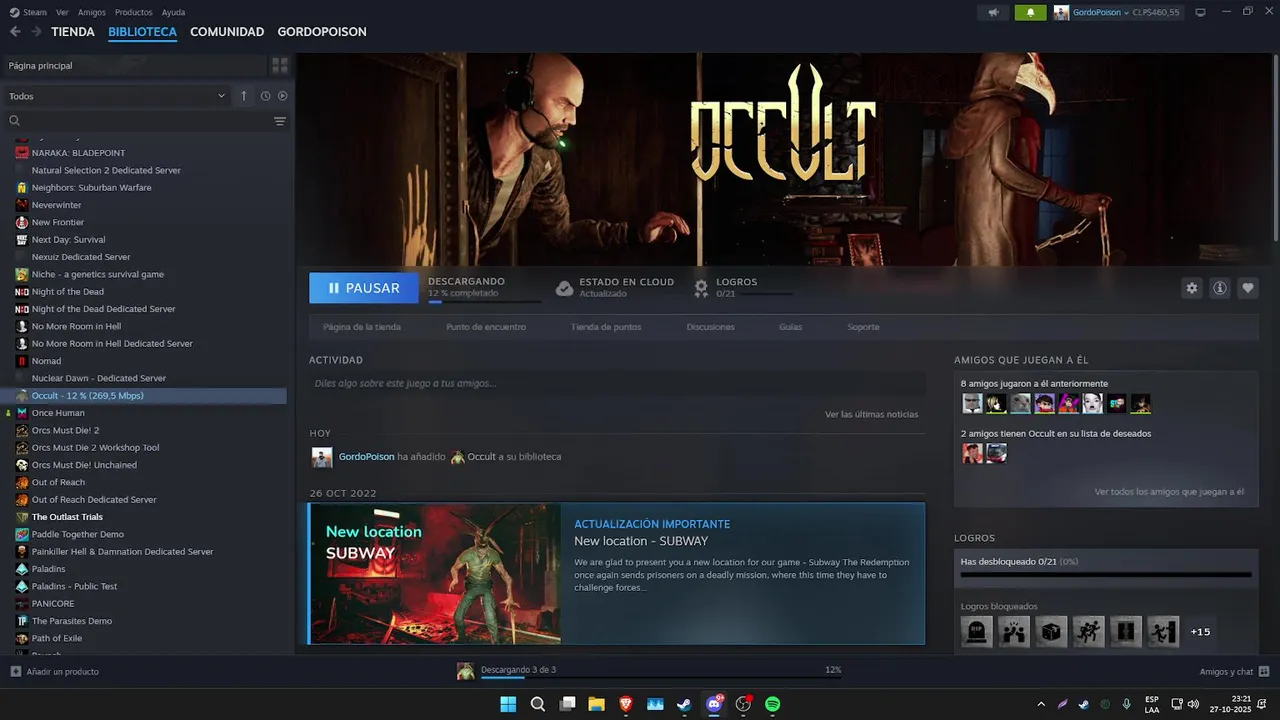Open the Steam icon in the taskbar

tap(684, 704)
